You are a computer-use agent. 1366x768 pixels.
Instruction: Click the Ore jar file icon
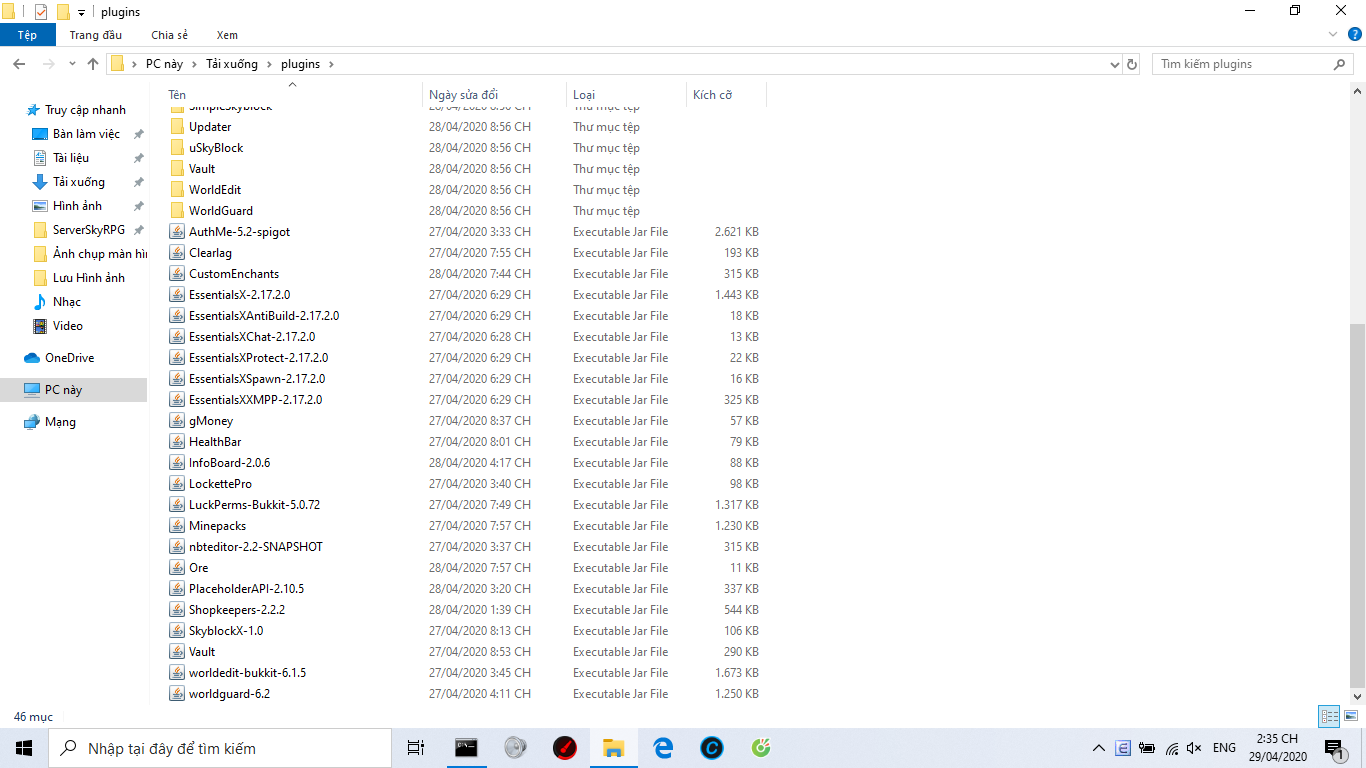[x=177, y=568]
